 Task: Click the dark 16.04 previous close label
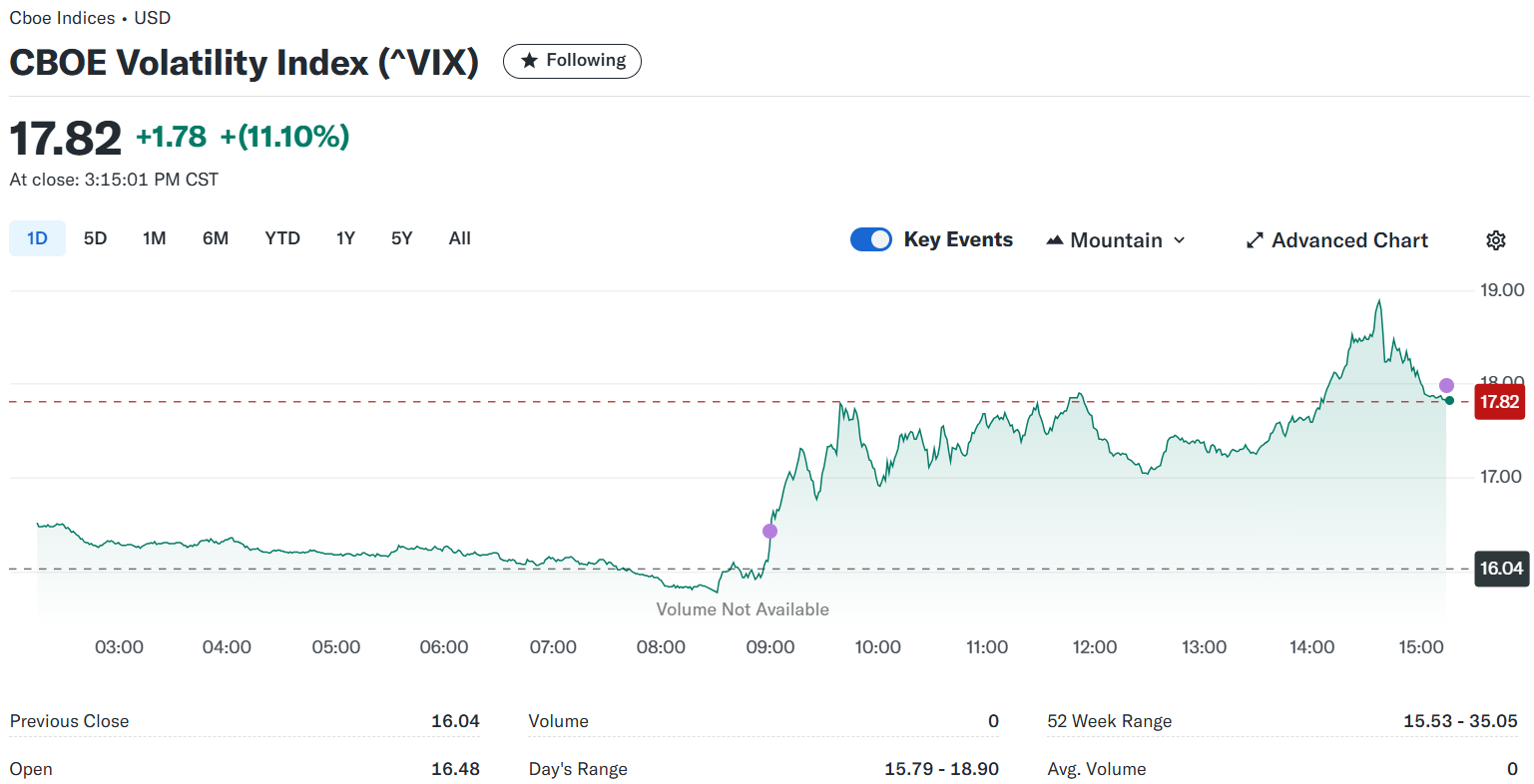click(1501, 569)
